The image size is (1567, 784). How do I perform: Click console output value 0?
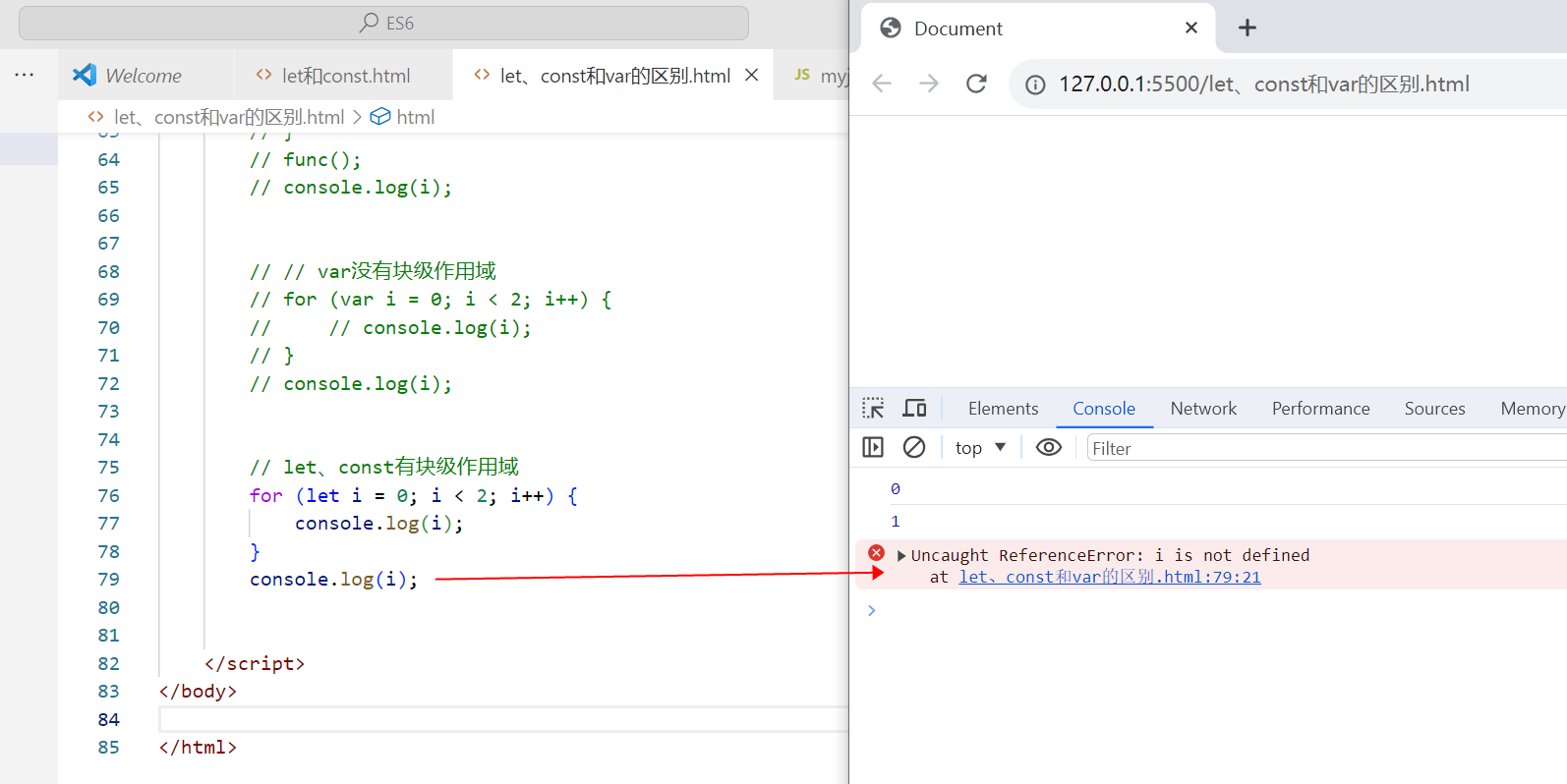coord(896,489)
